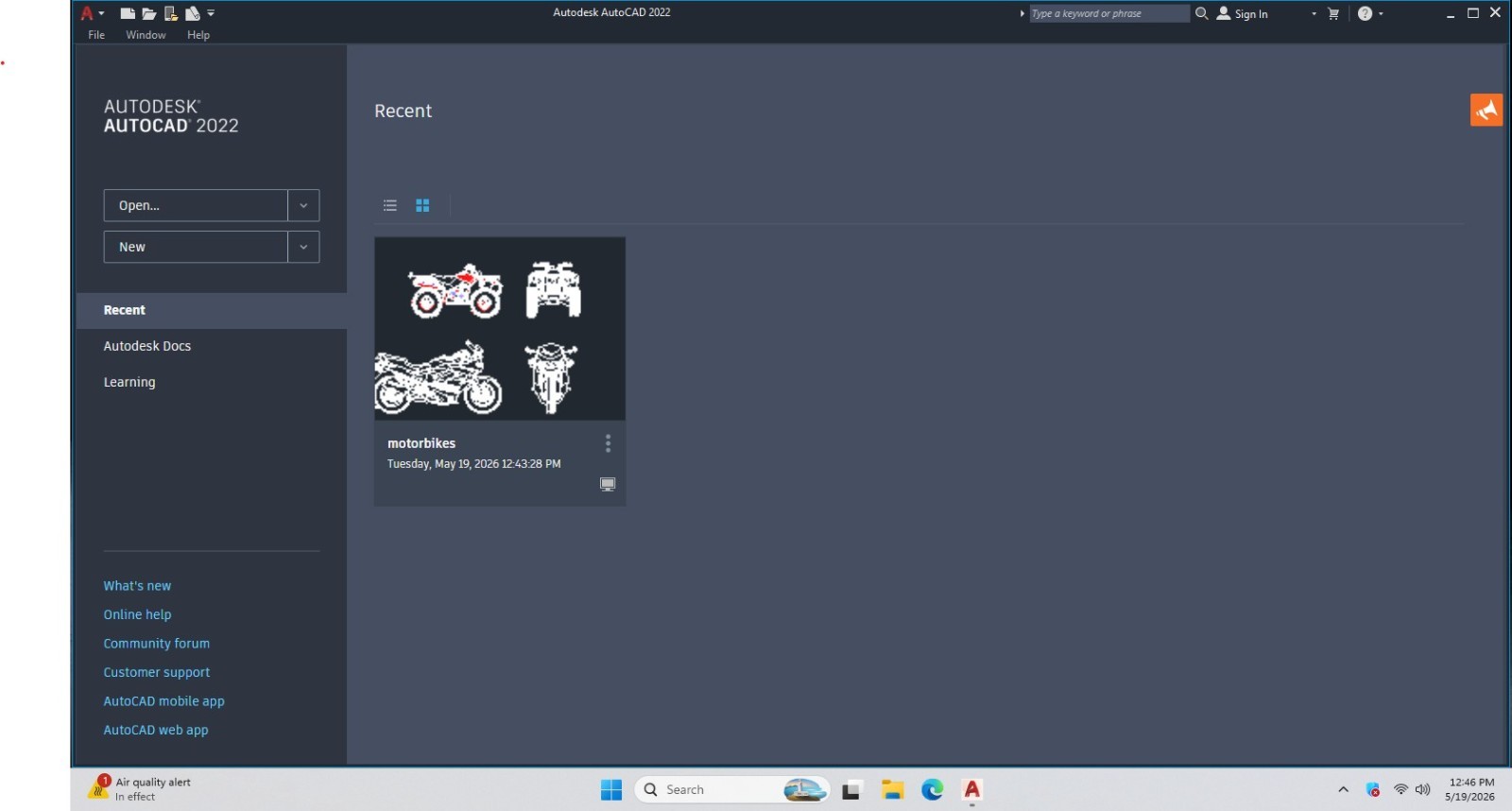Switch recent files to grid view

pyautogui.click(x=422, y=205)
